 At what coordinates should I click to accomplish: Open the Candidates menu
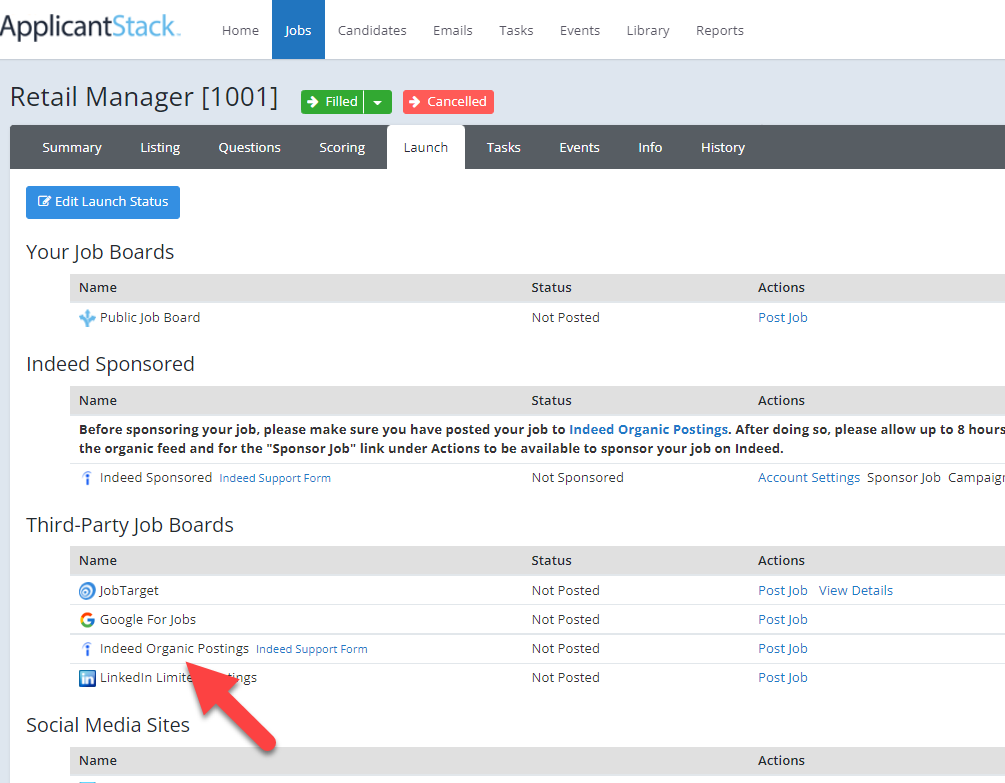pos(372,30)
